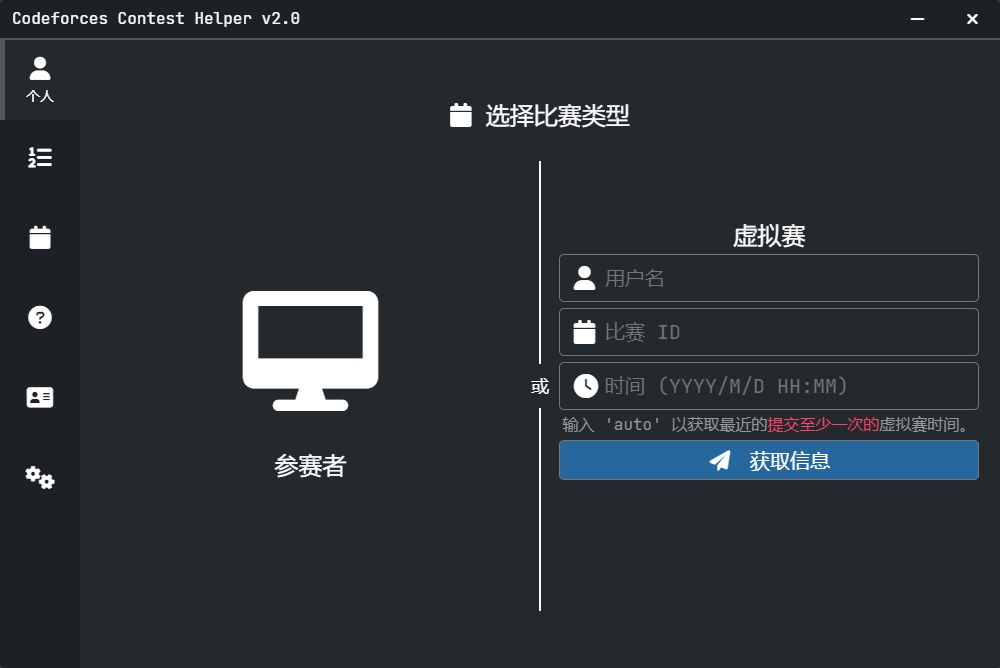This screenshot has width=1000, height=668.
Task: Click the calendar icon beside 选择比赛类型
Action: (460, 116)
